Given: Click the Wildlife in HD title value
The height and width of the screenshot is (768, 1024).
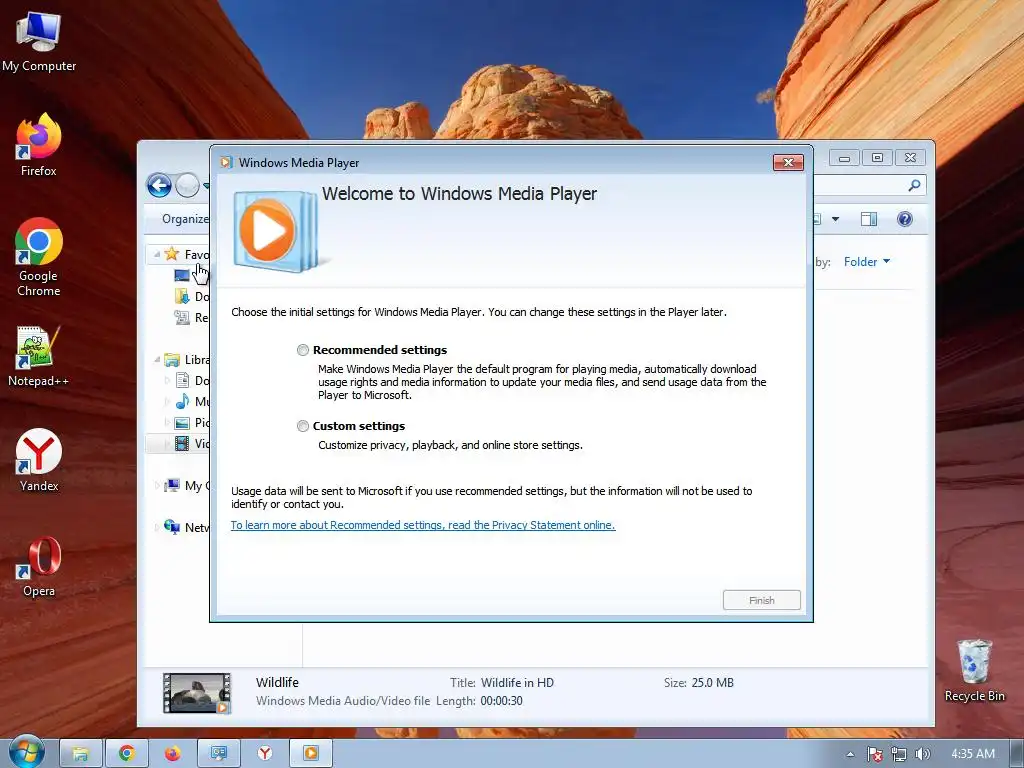Looking at the screenshot, I should tap(517, 682).
